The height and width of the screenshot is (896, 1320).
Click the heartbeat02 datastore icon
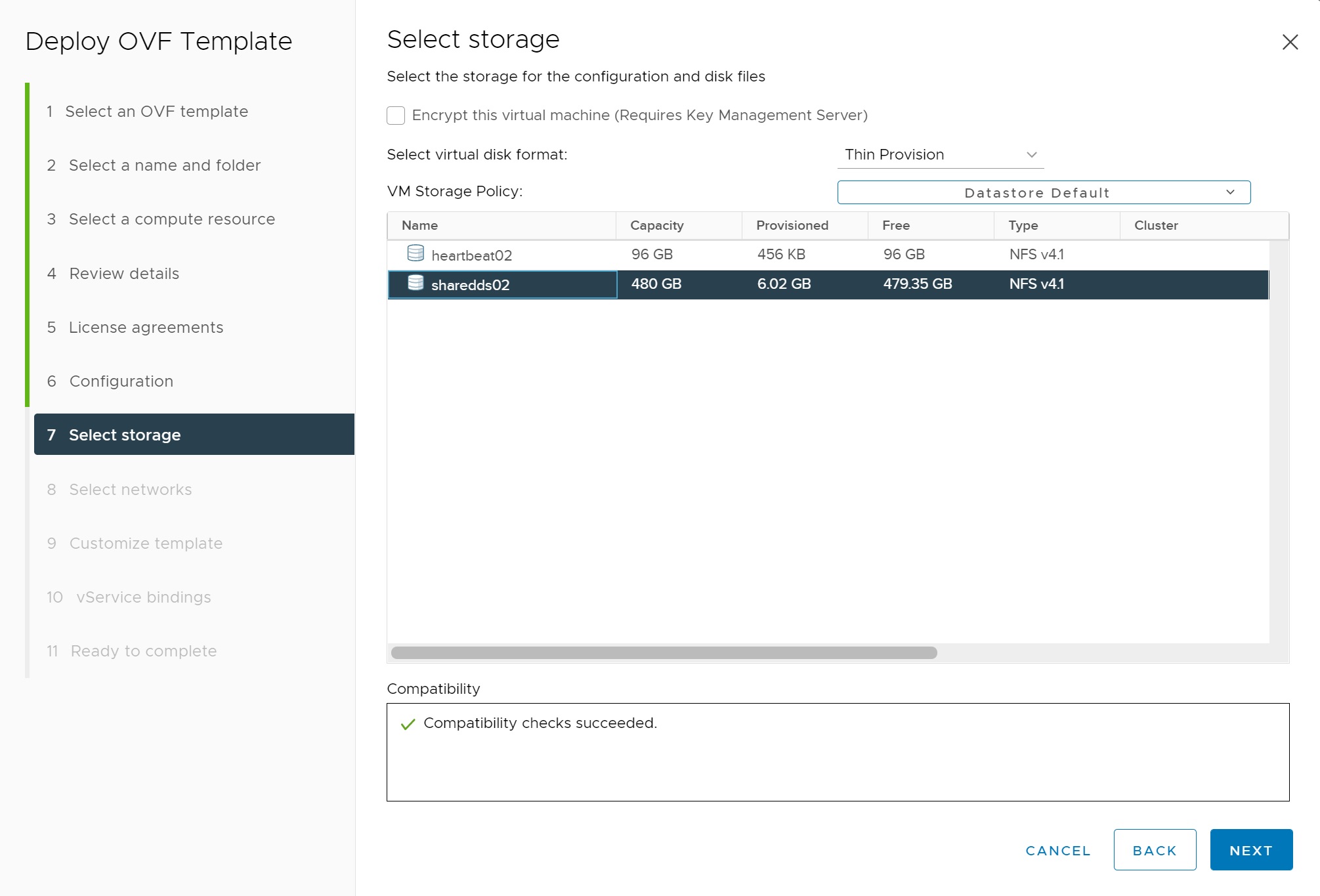415,253
